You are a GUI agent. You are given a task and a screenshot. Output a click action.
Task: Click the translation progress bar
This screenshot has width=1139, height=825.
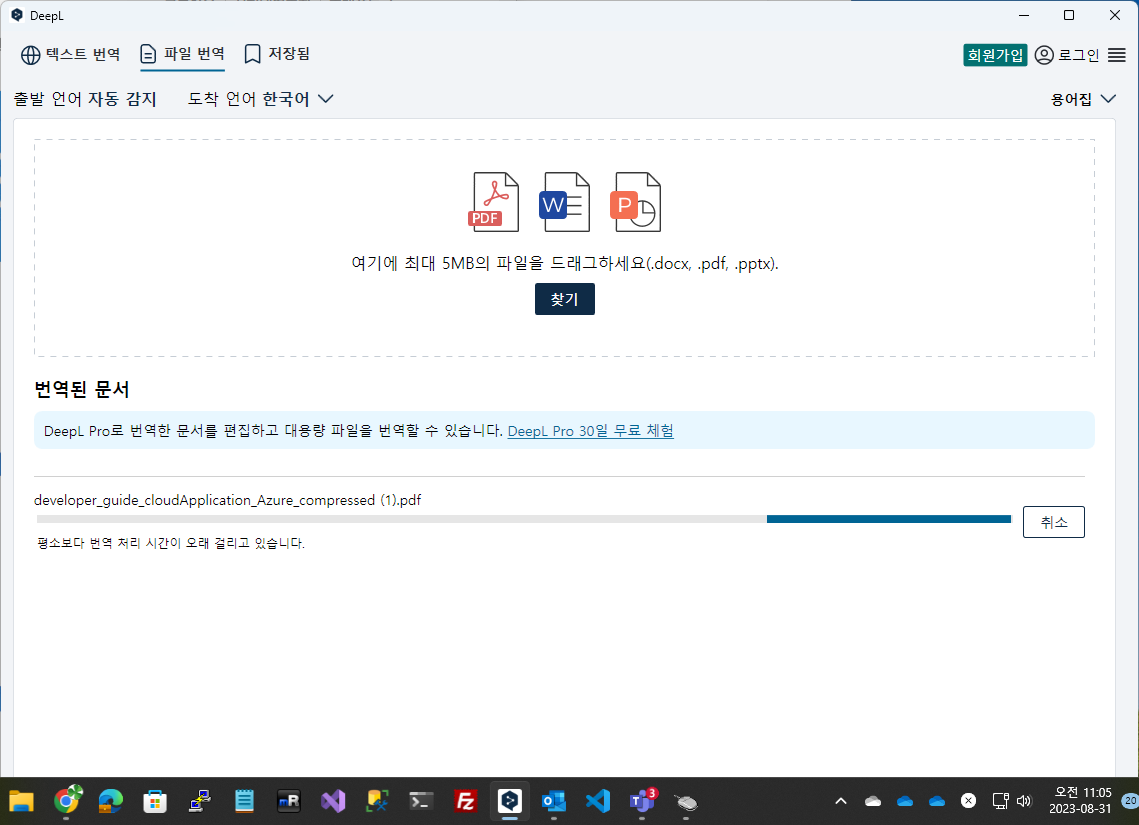click(x=524, y=519)
